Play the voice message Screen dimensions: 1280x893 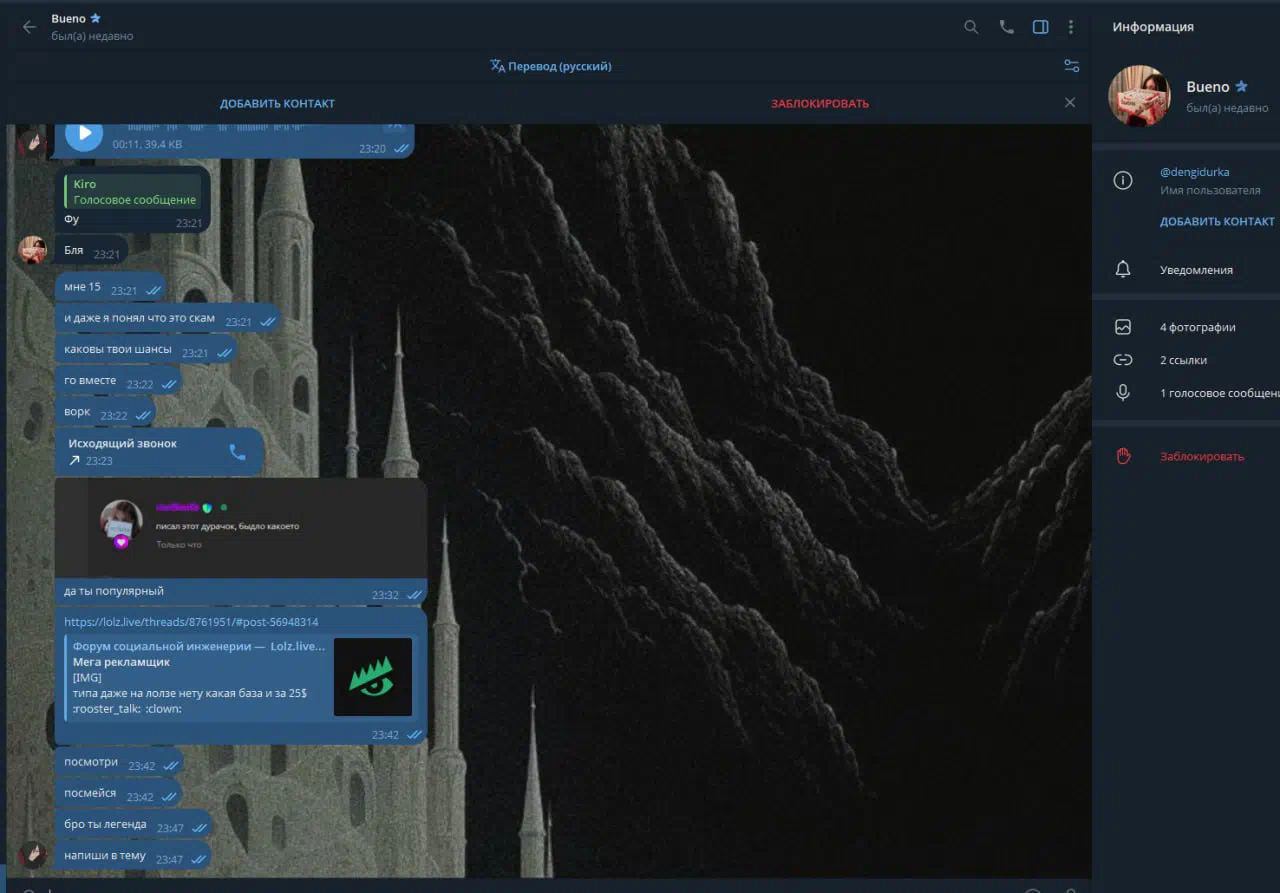click(x=84, y=133)
